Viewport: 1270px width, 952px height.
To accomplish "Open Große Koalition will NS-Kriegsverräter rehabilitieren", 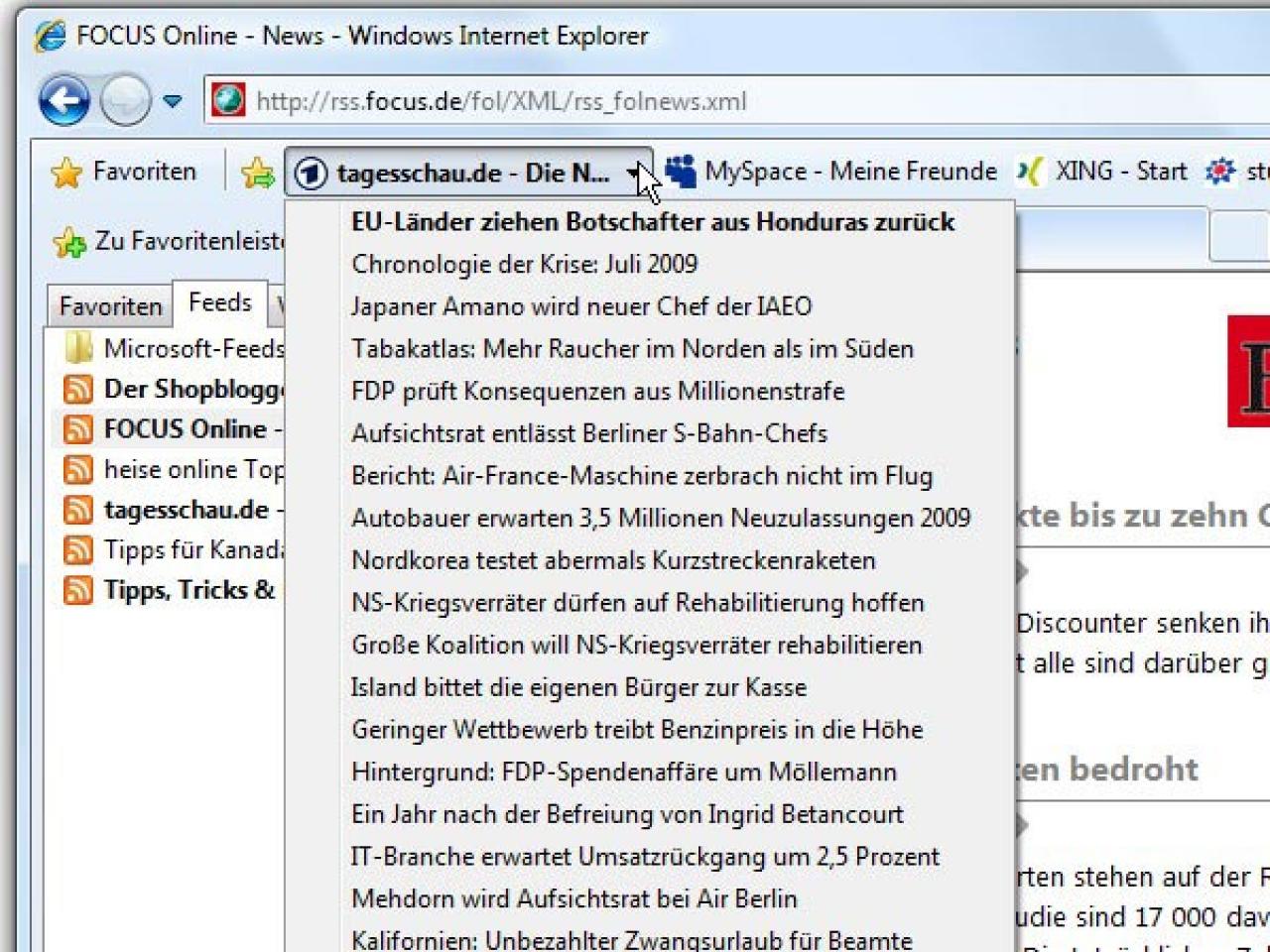I will pos(652,645).
